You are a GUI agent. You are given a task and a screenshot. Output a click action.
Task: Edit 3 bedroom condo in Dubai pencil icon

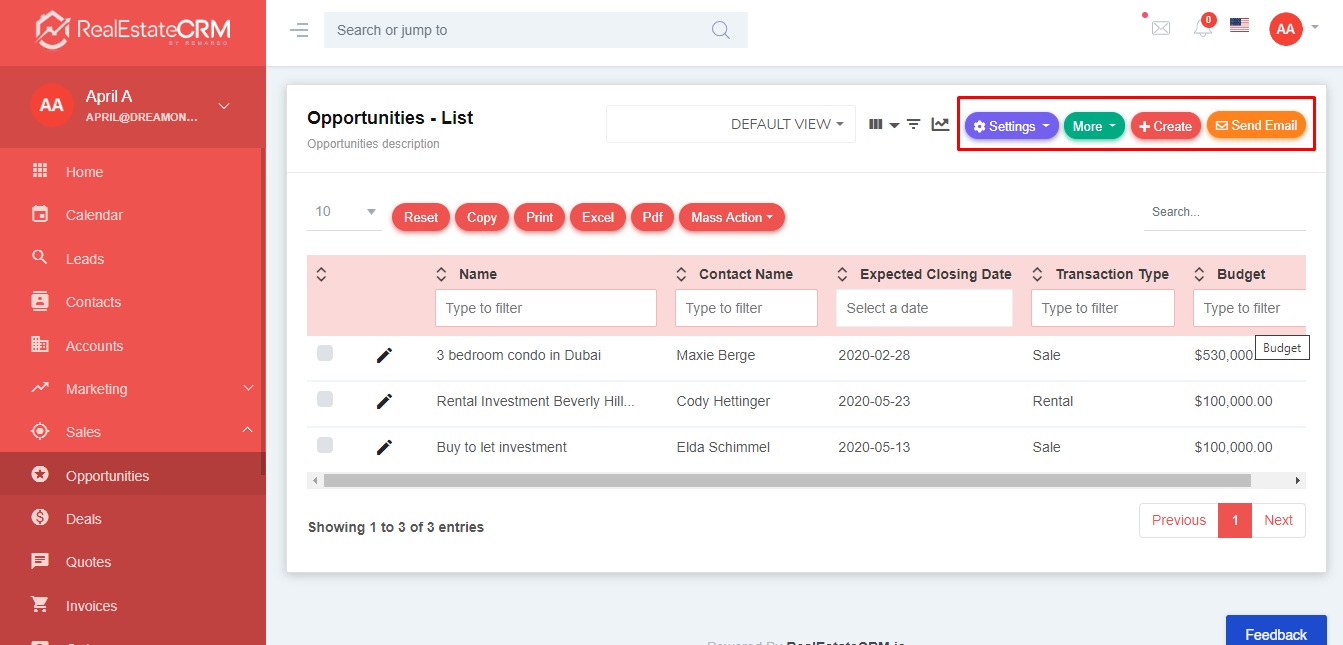[384, 355]
